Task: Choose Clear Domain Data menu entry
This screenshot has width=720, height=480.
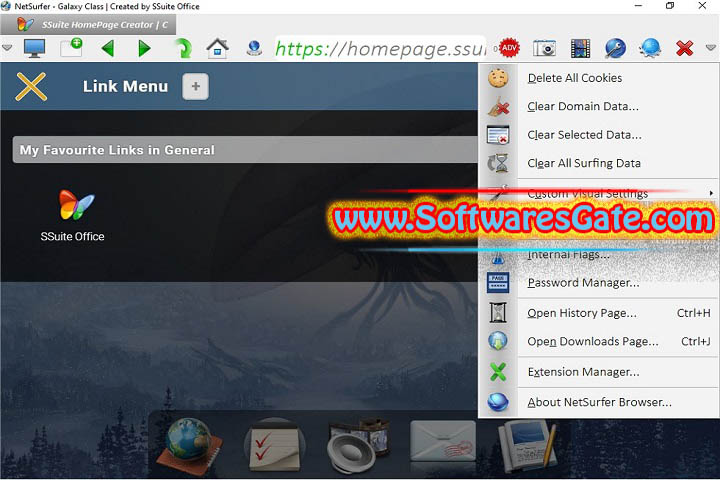Action: point(598,107)
